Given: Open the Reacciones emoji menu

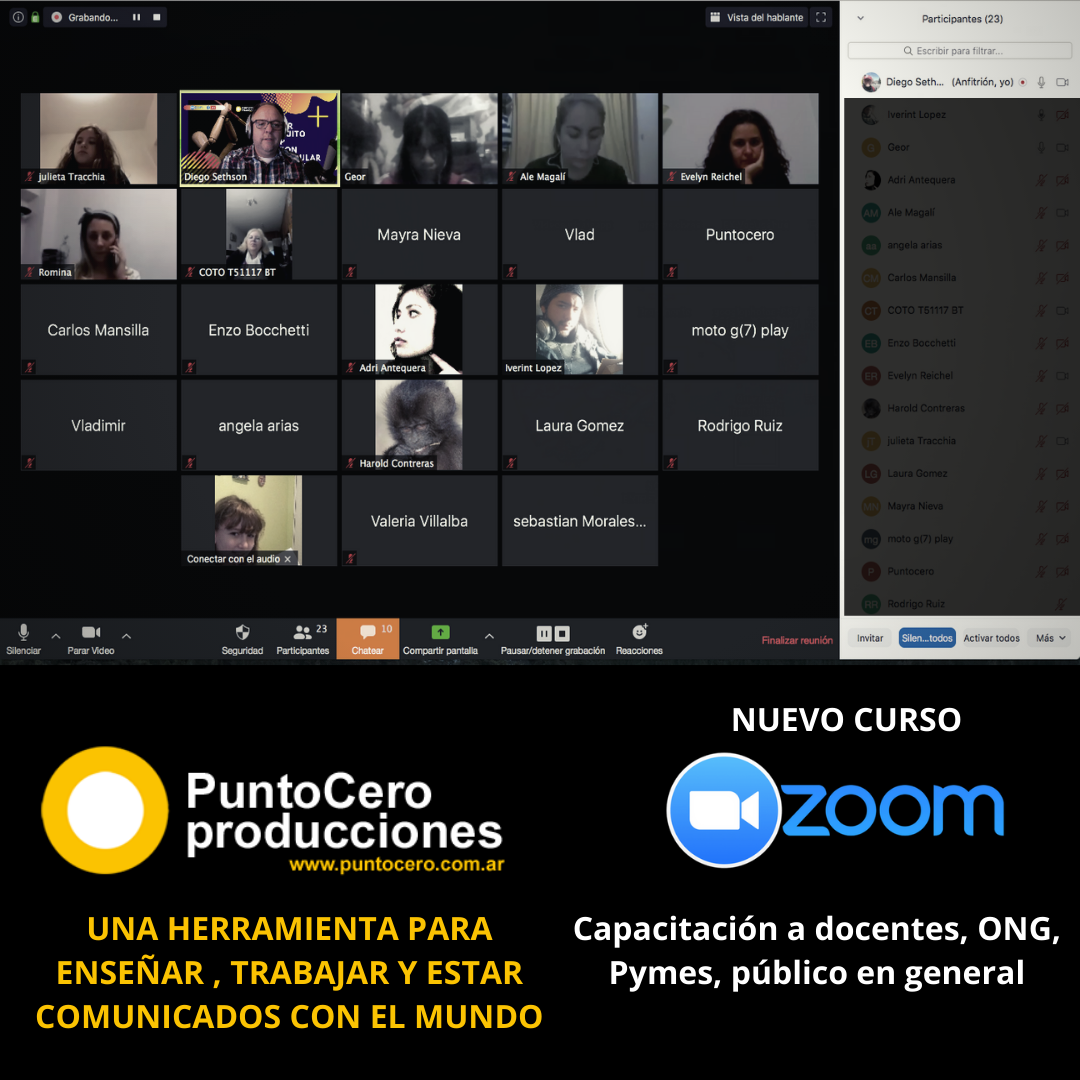Looking at the screenshot, I should point(639,639).
